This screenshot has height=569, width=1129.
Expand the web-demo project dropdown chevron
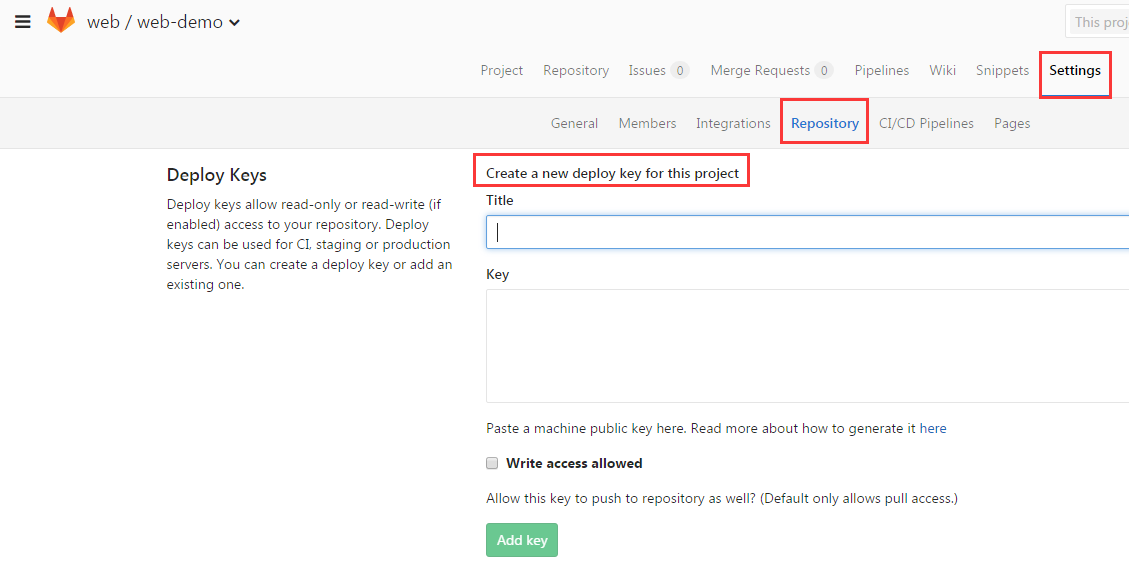(234, 23)
